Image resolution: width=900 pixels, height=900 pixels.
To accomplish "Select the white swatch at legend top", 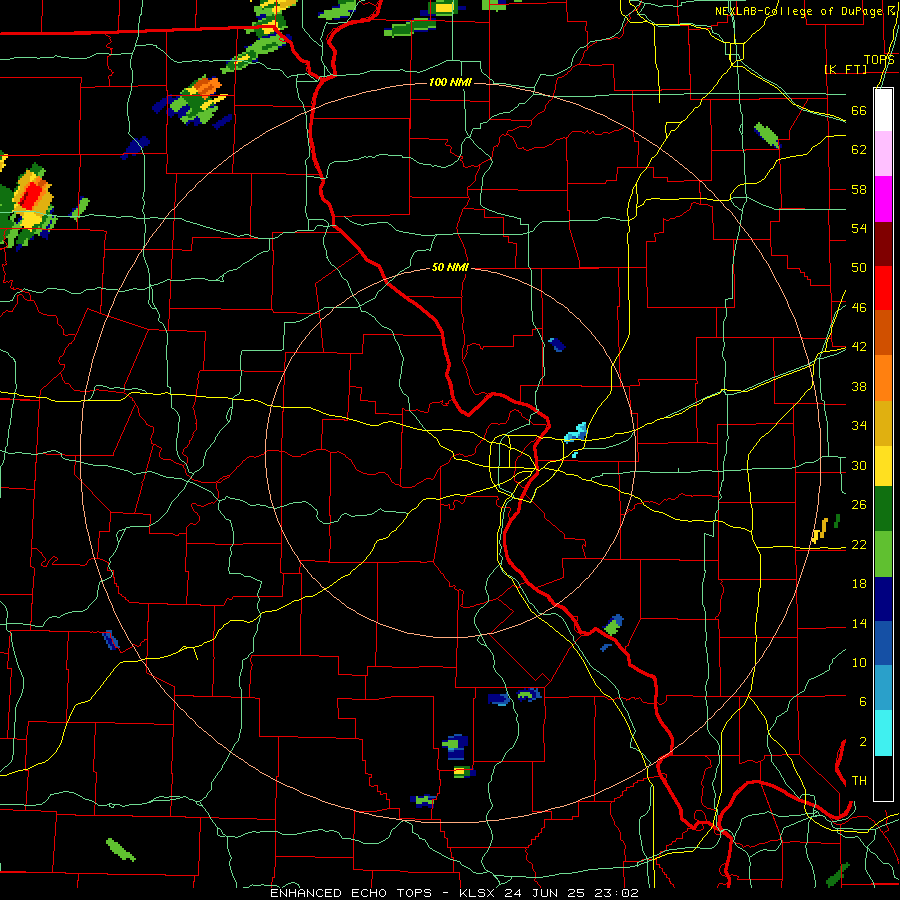I will pyautogui.click(x=883, y=110).
